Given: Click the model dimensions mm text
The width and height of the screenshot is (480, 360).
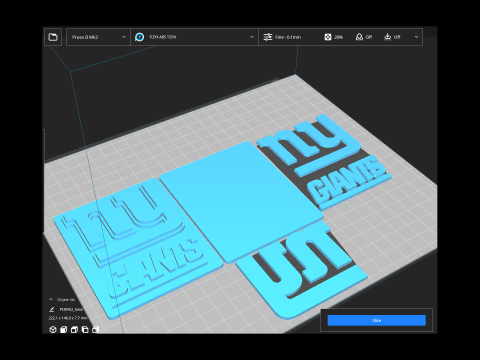Looking at the screenshot, I should (x=68, y=318).
